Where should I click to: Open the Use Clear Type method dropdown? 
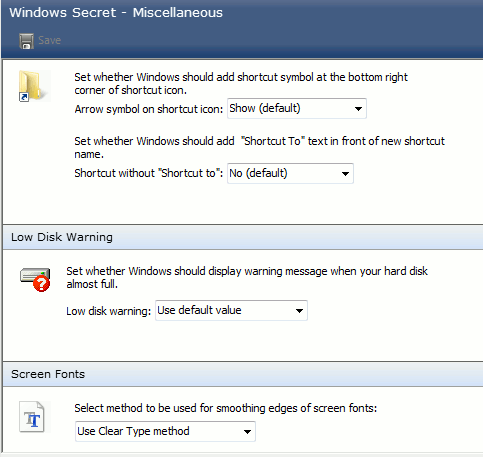click(165, 431)
